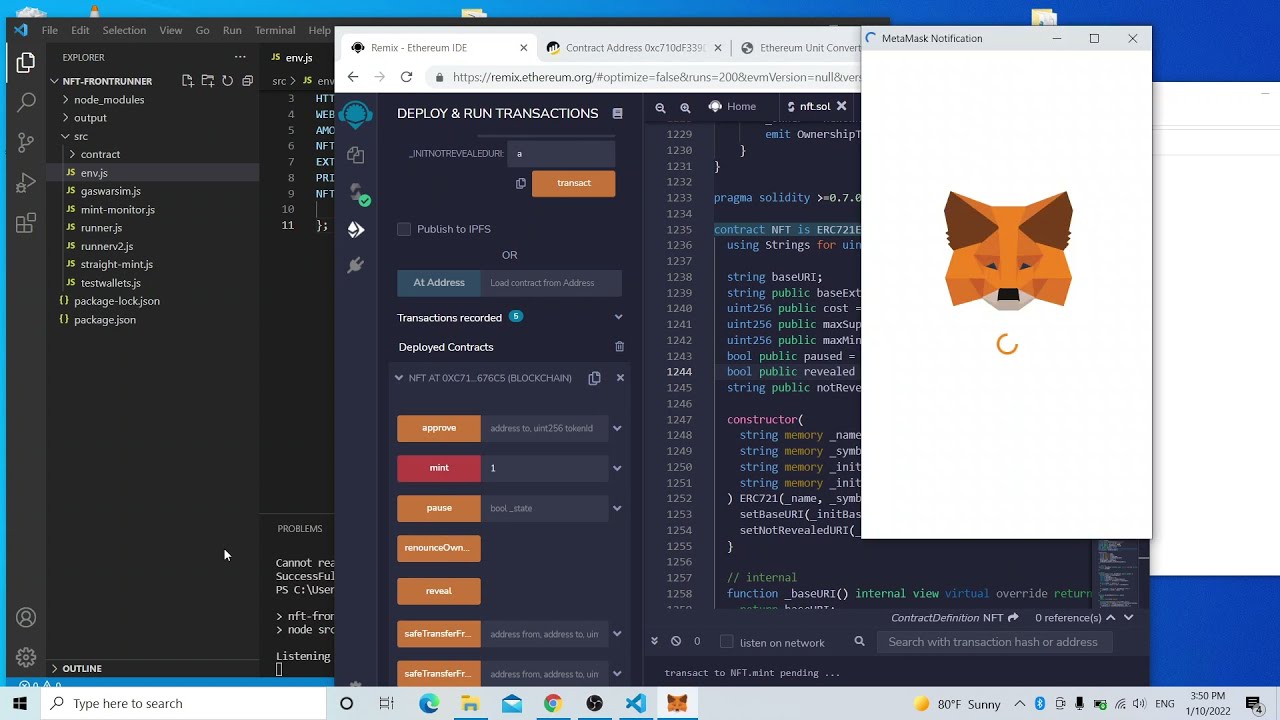
Task: Open the Manage gear in VS Code
Action: coord(26,658)
